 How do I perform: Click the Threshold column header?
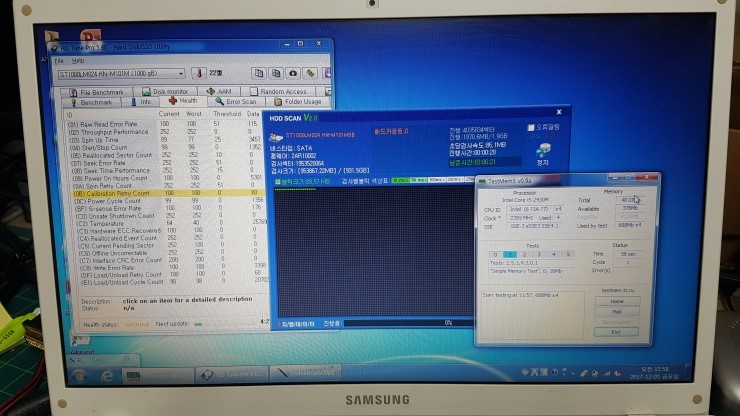pyautogui.click(x=227, y=114)
